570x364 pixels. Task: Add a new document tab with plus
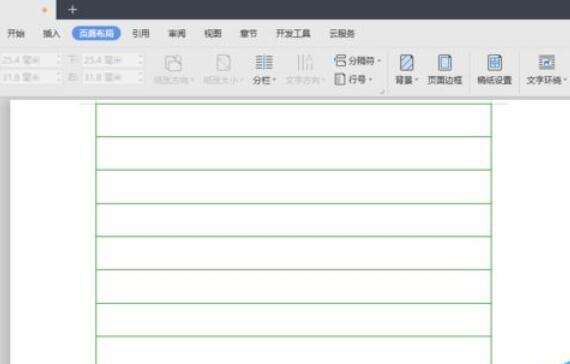coord(72,9)
